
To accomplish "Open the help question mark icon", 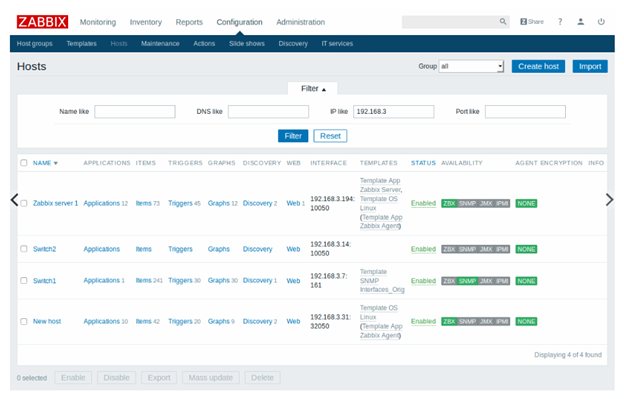I will coord(560,22).
